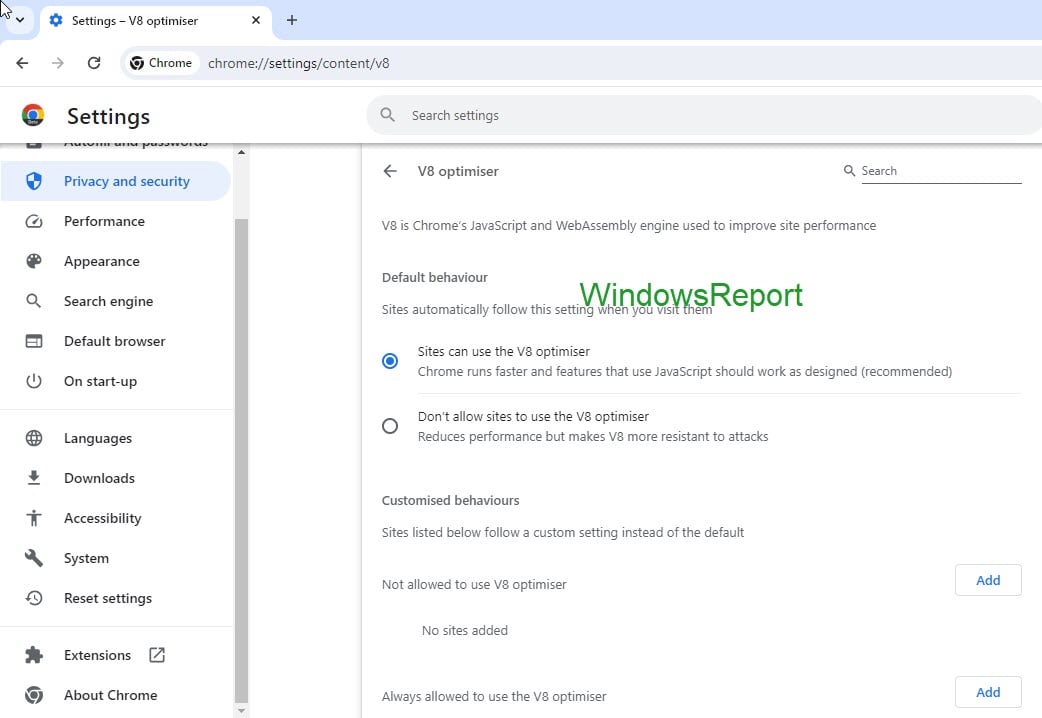The width and height of the screenshot is (1042, 718).
Task: Click the Performance gauge icon
Action: click(x=34, y=221)
